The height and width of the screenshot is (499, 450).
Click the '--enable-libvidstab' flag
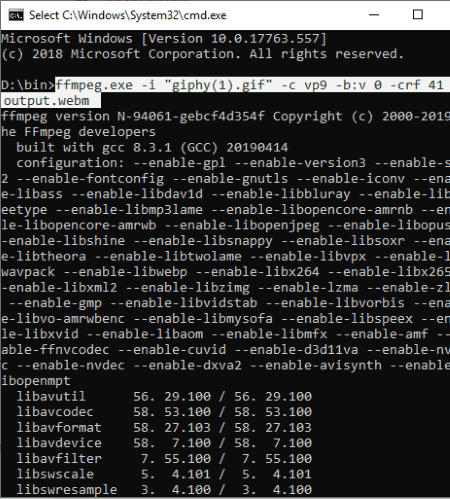coord(184,303)
